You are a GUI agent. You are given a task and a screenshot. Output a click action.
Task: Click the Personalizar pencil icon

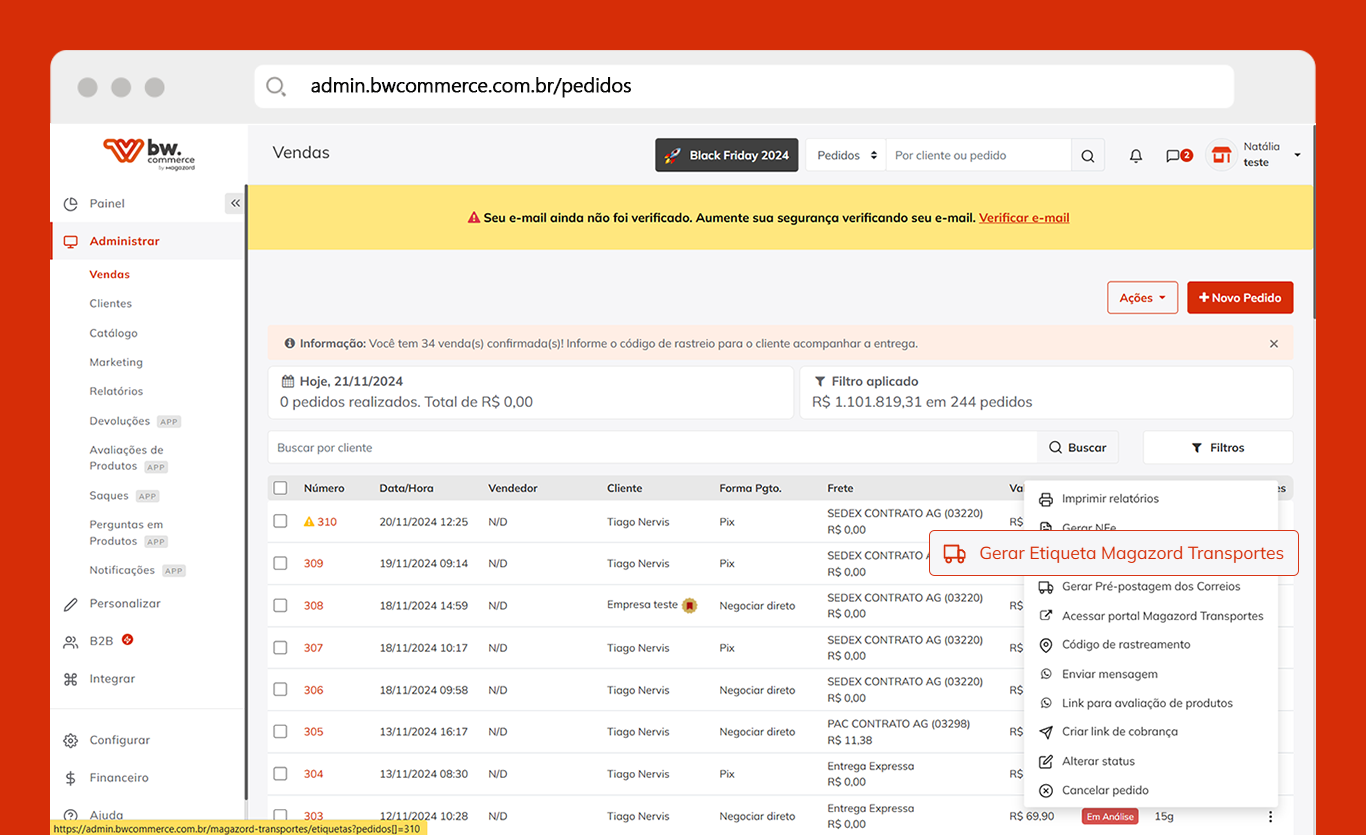click(x=70, y=604)
